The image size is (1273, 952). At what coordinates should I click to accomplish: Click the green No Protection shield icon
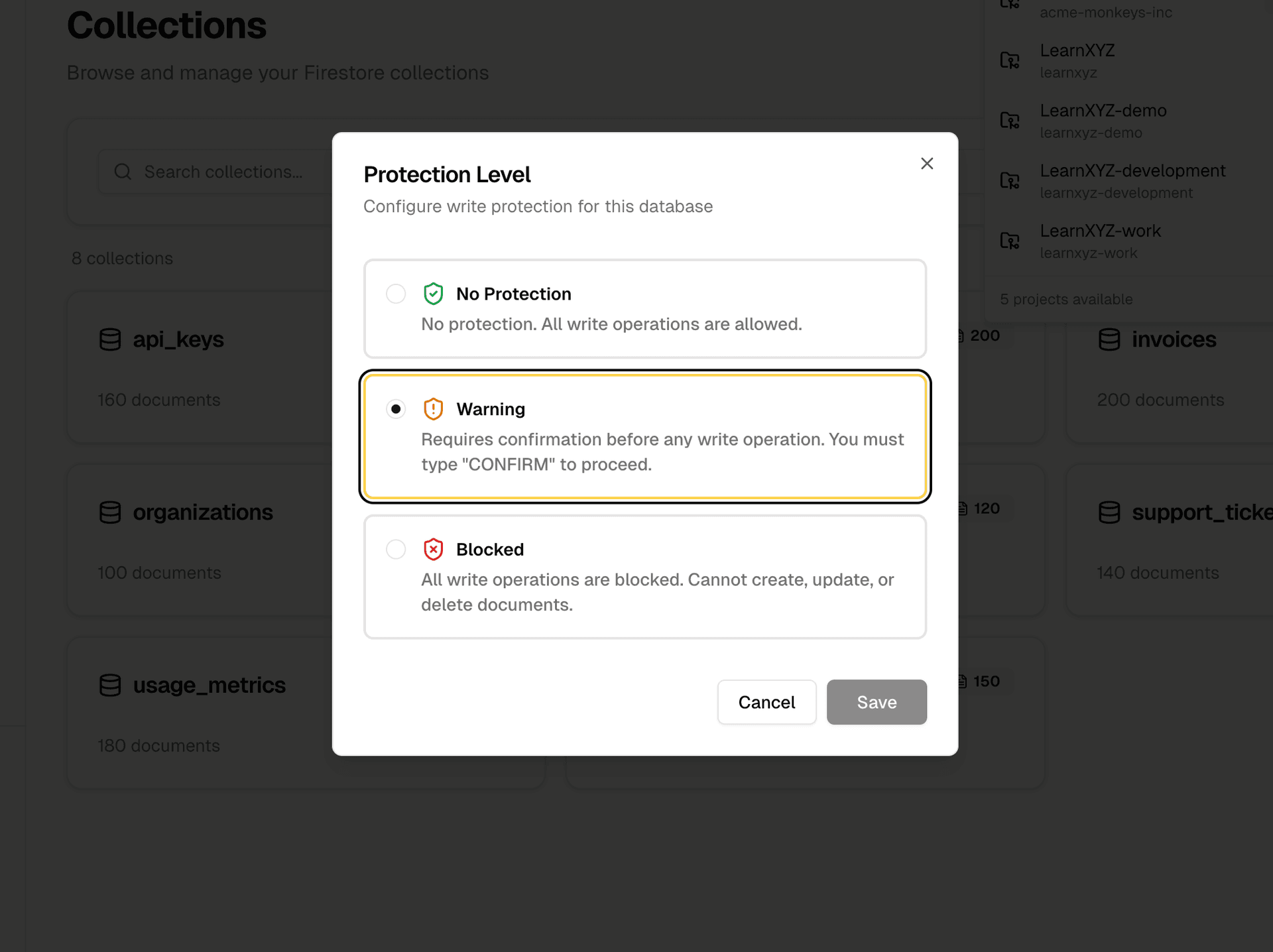click(433, 294)
